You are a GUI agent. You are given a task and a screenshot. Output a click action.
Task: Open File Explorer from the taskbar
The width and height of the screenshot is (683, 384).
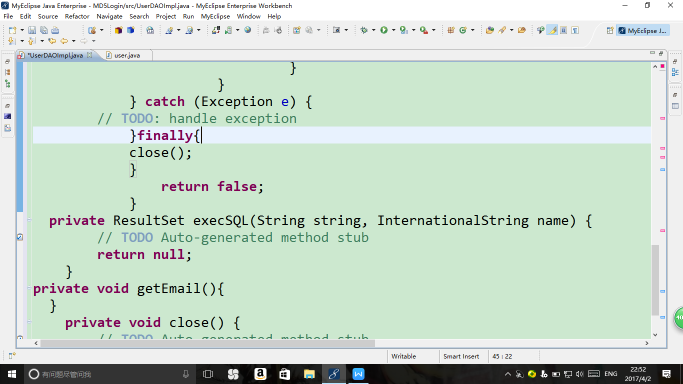pos(309,374)
